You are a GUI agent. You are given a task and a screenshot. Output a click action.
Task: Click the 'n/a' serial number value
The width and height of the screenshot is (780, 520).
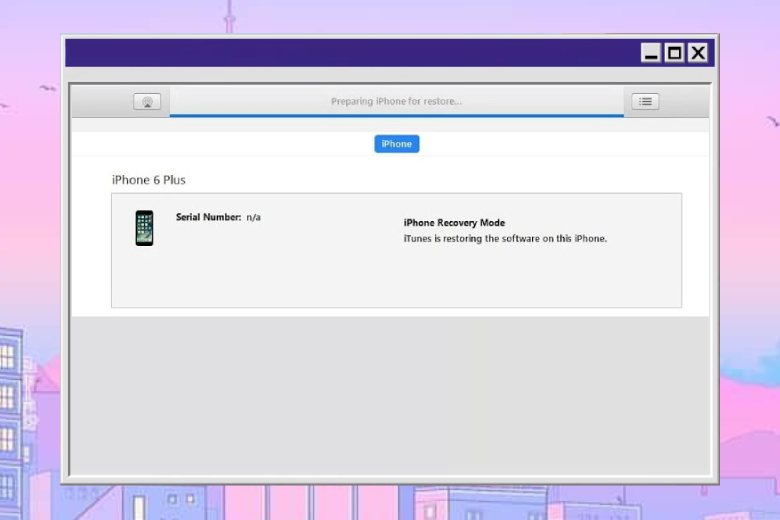[x=253, y=217]
